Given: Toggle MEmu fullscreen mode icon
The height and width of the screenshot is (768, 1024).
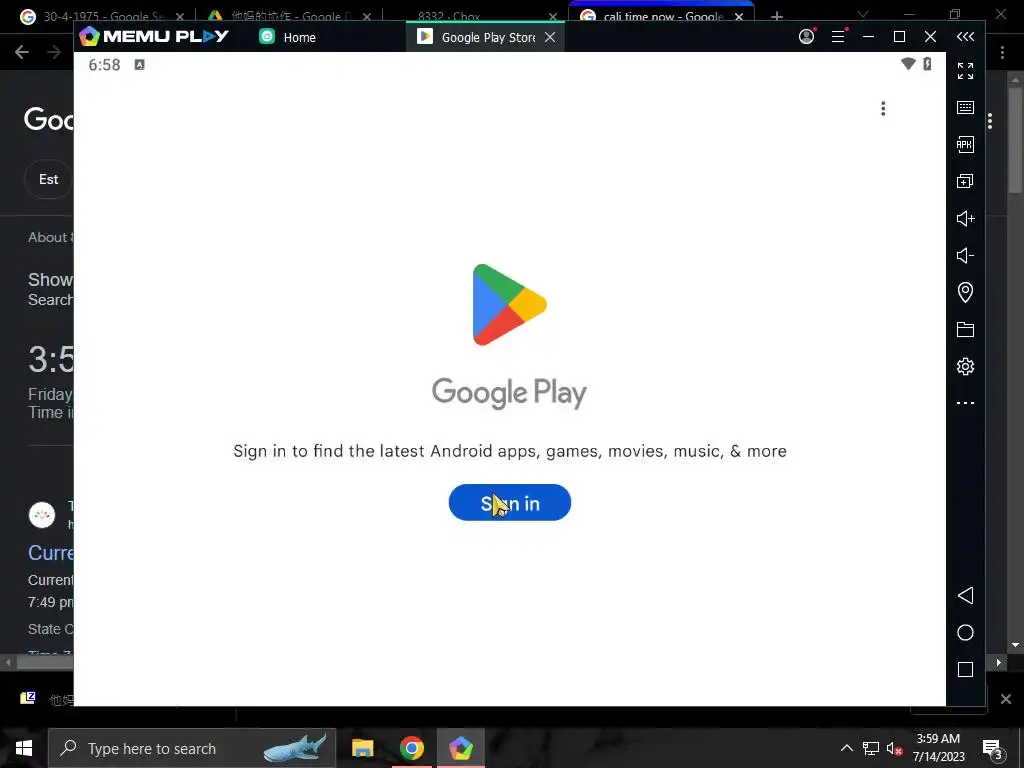Looking at the screenshot, I should click(x=965, y=71).
